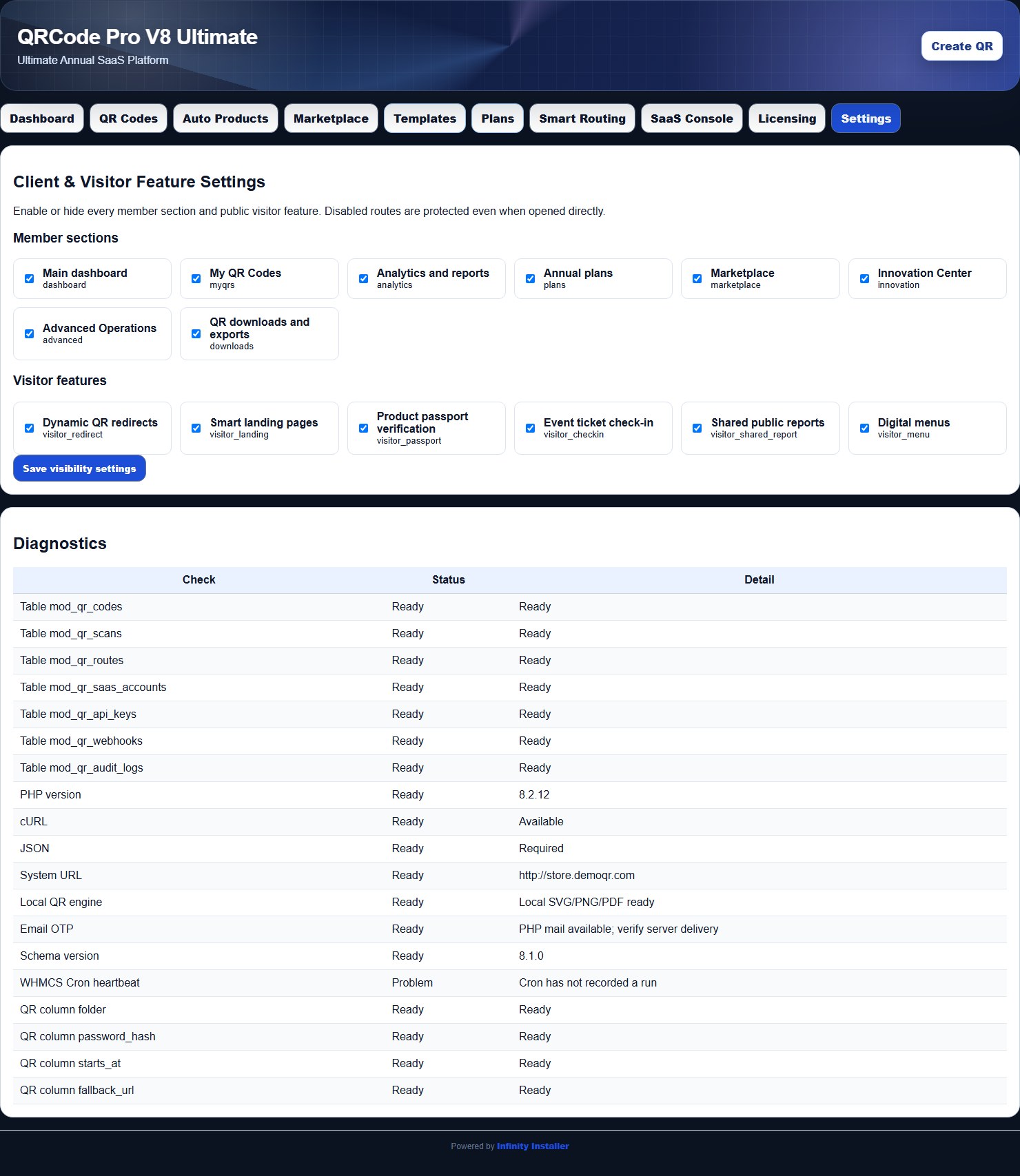Screen dimensions: 1020x1176
Task: Click the 'QR column password_hash' row label
Action: coord(88,1036)
